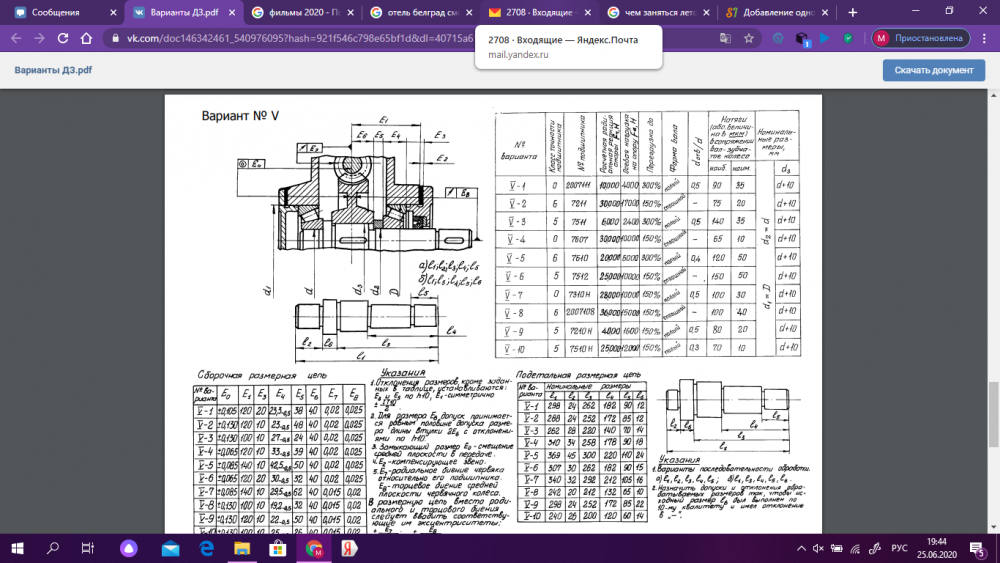This screenshot has height=563, width=1000.
Task: Bookmark this page with the star icon
Action: coord(748,38)
